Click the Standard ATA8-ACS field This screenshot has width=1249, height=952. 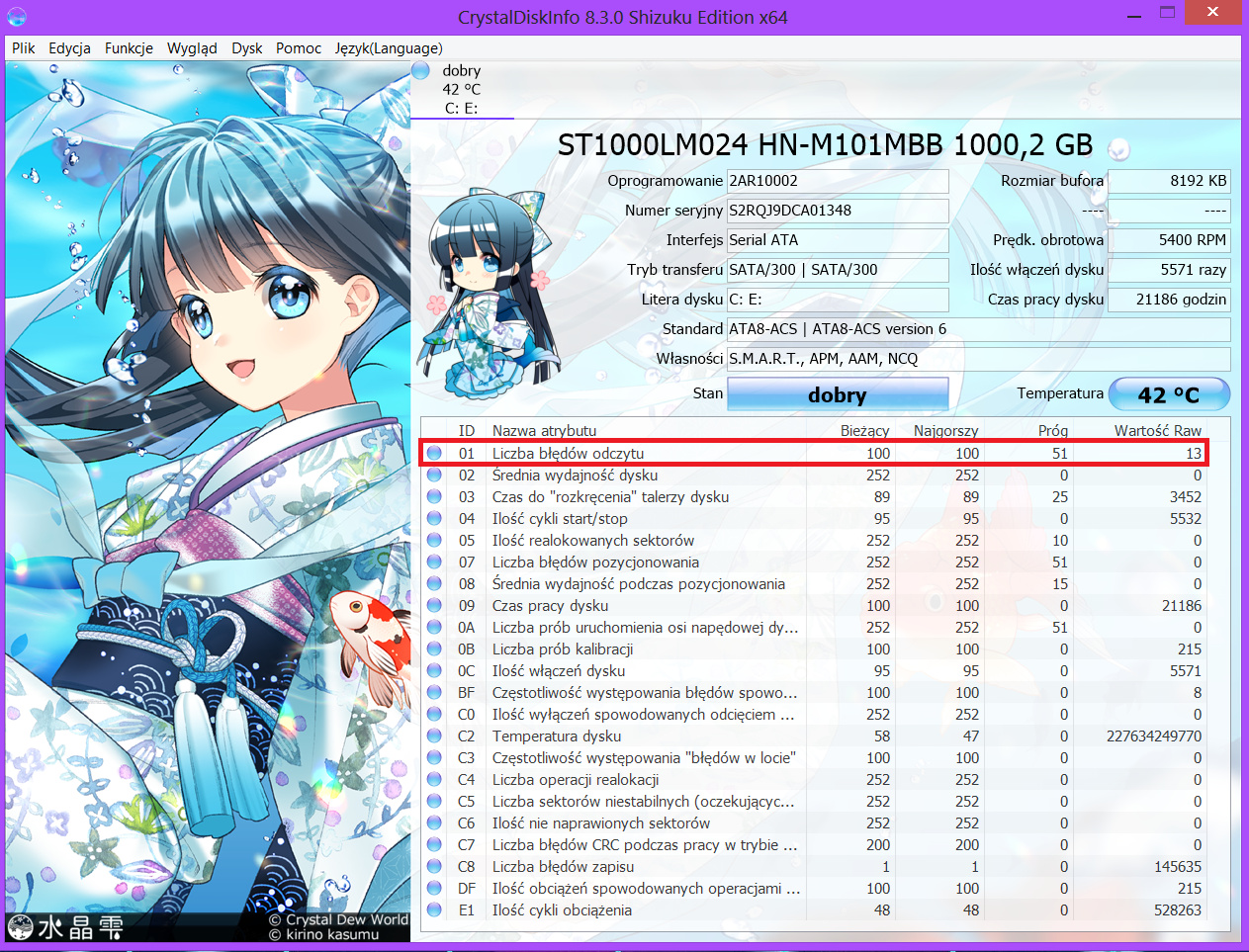(x=979, y=329)
